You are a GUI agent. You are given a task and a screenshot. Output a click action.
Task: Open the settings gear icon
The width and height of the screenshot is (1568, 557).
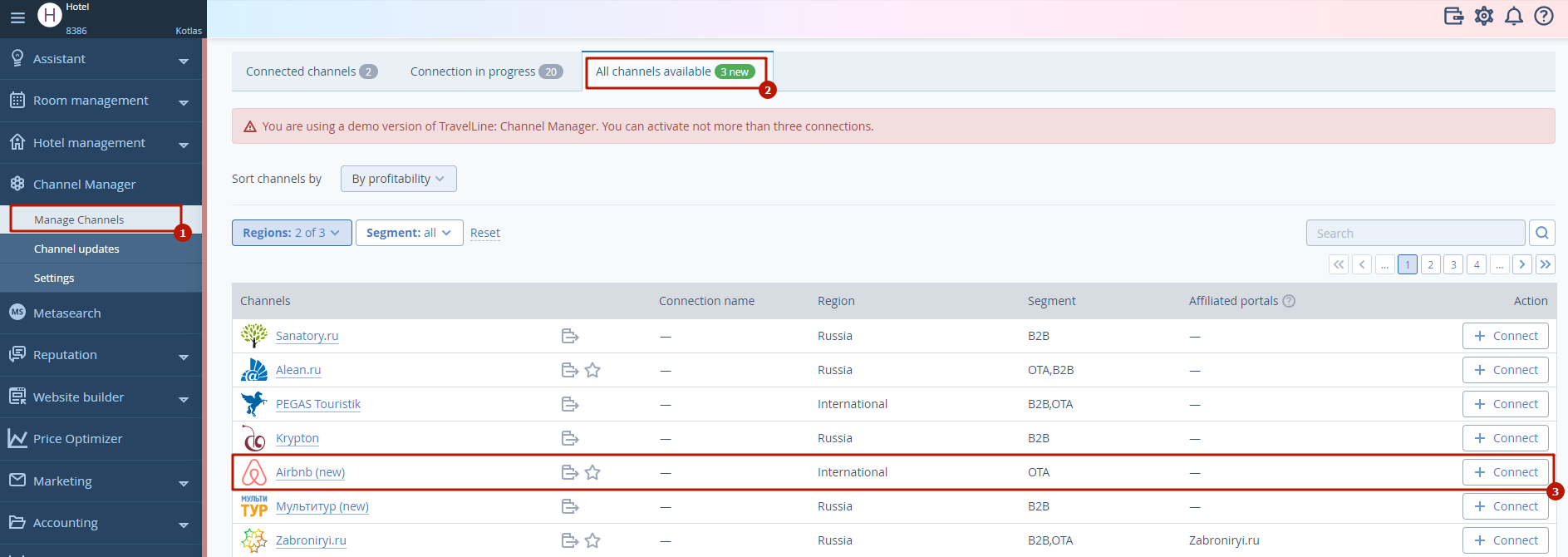click(x=1484, y=16)
